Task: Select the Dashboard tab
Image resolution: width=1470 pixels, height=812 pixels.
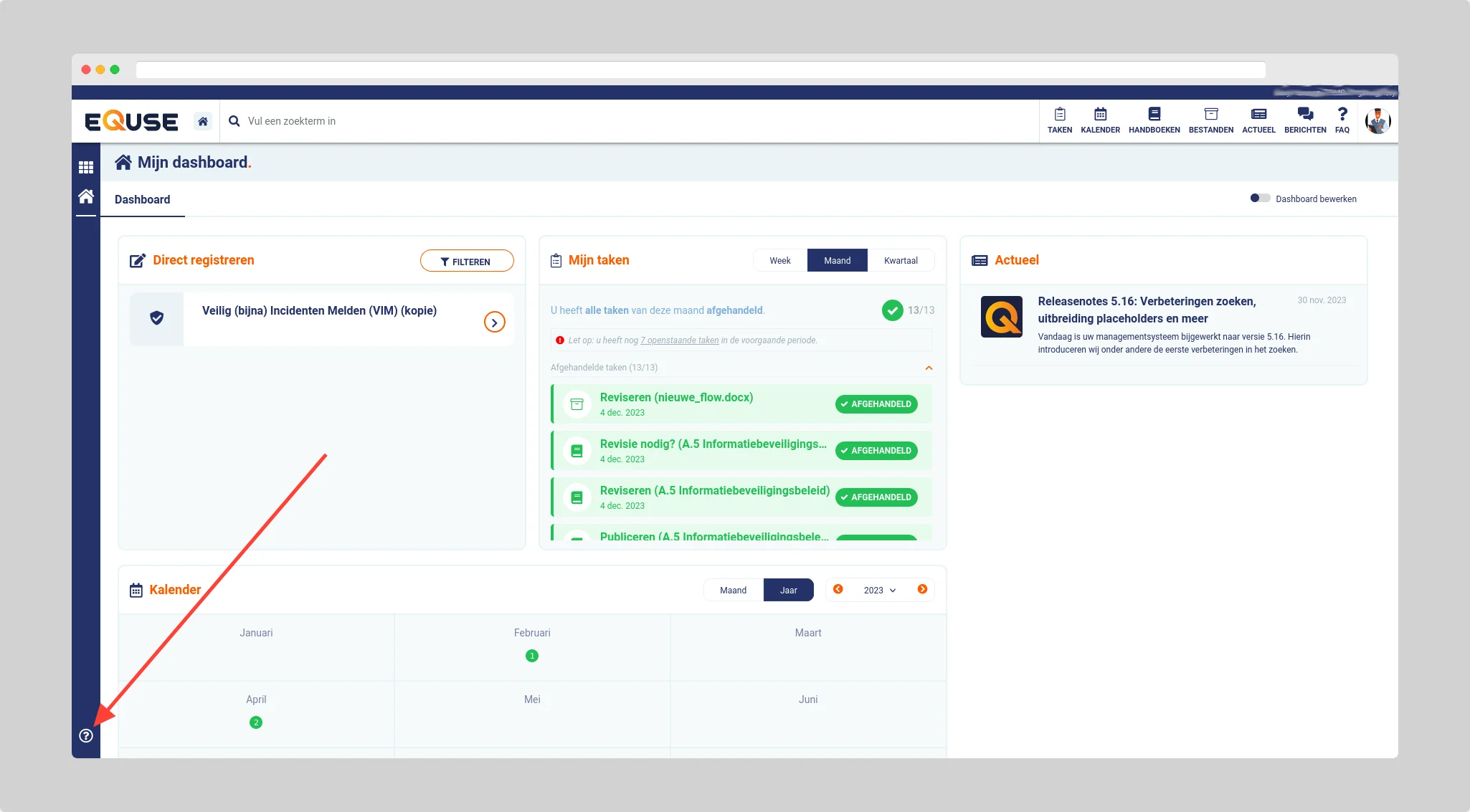Action: pos(142,199)
